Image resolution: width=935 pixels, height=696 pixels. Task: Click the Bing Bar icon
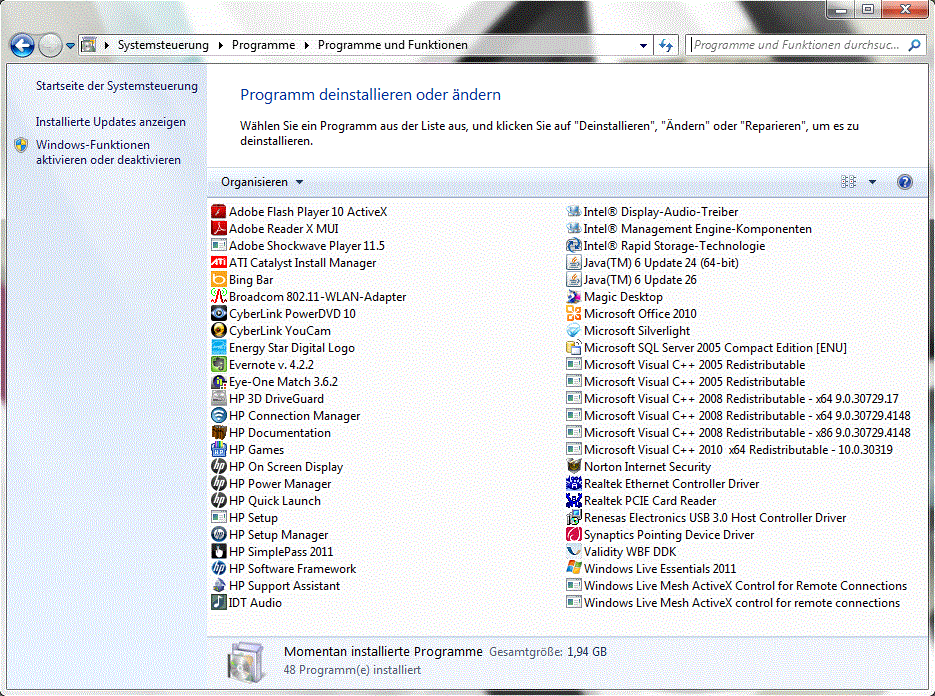219,280
